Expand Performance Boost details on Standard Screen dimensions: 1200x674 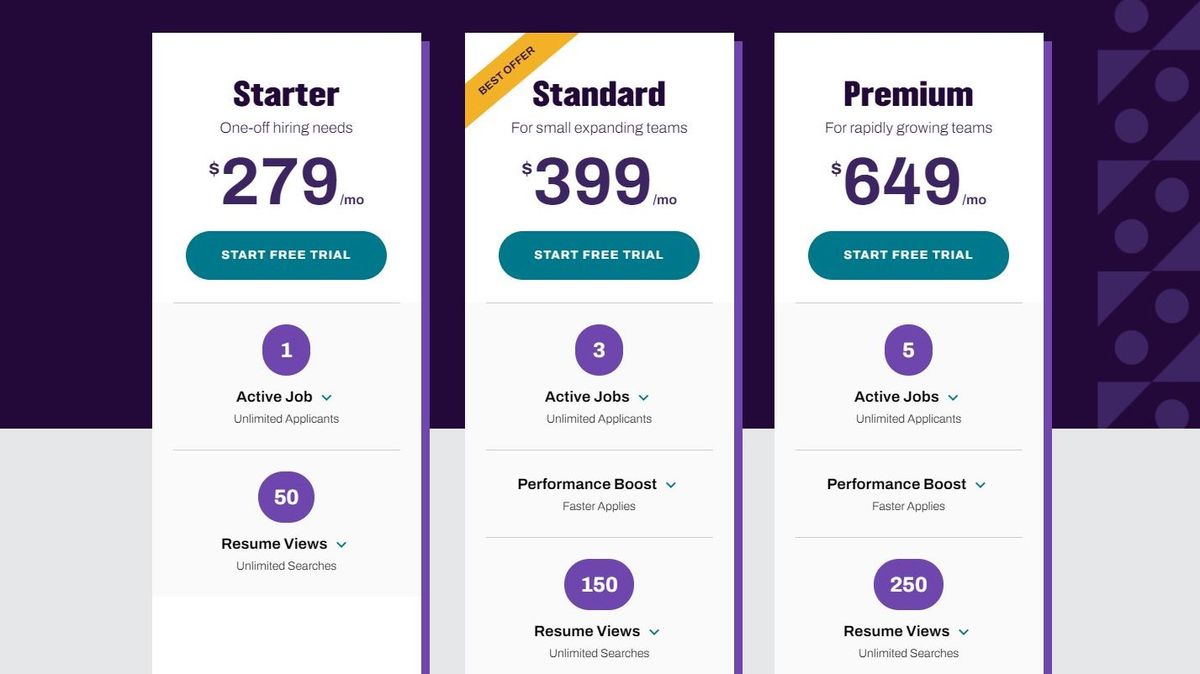point(670,484)
